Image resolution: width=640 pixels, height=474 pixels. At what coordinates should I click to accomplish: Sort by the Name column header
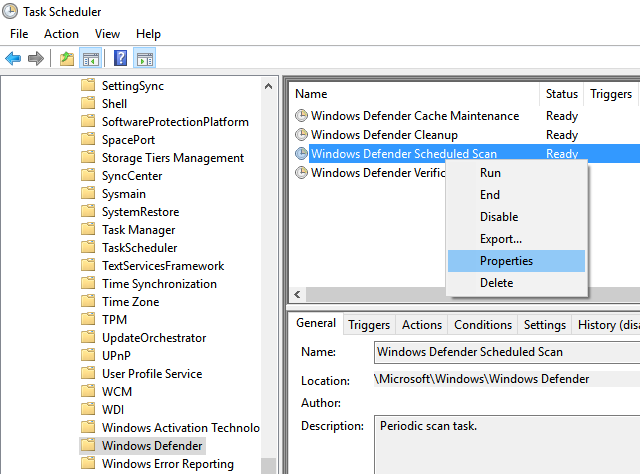click(x=414, y=94)
